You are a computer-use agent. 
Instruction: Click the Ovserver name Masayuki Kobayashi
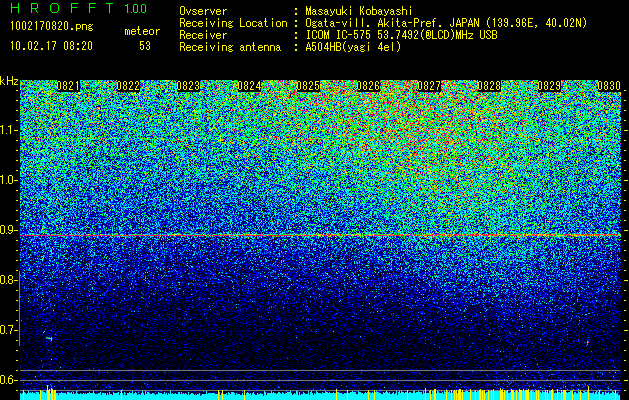click(359, 11)
